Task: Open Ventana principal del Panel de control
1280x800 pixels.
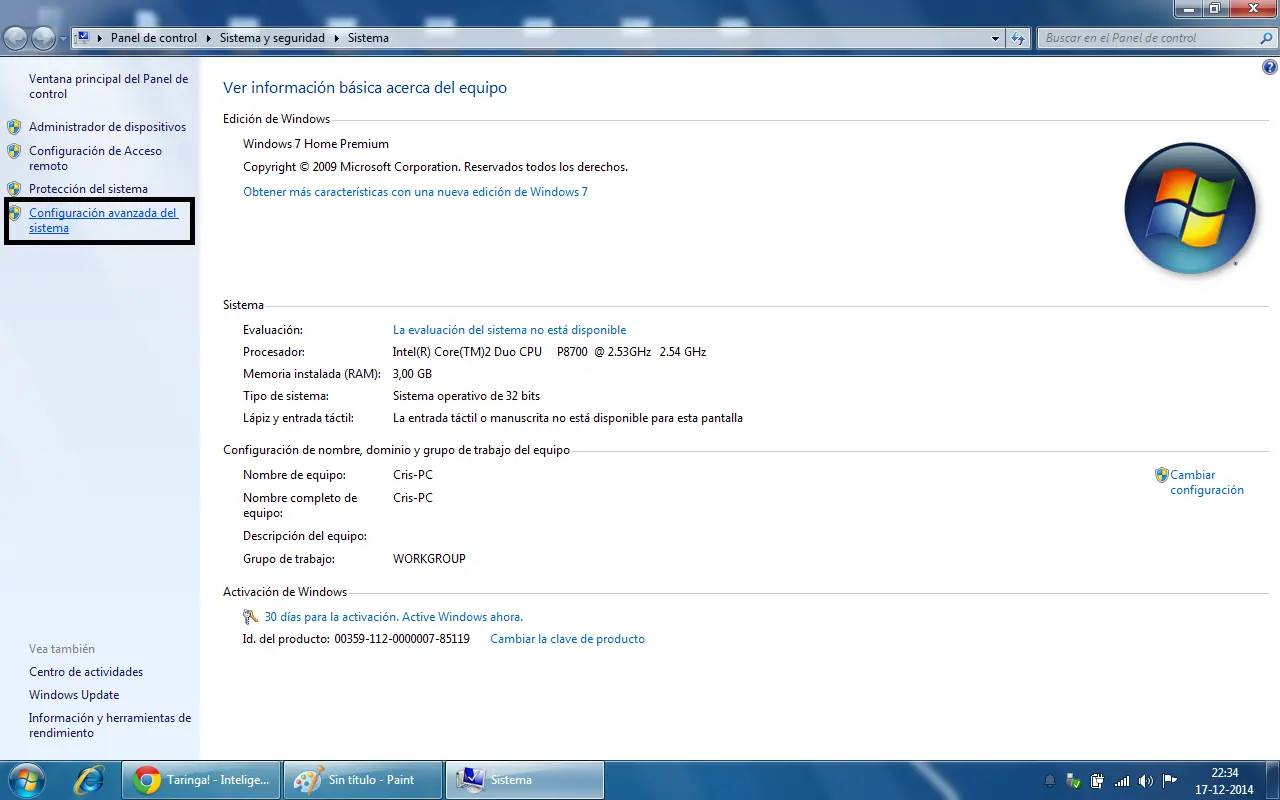Action: 108,86
